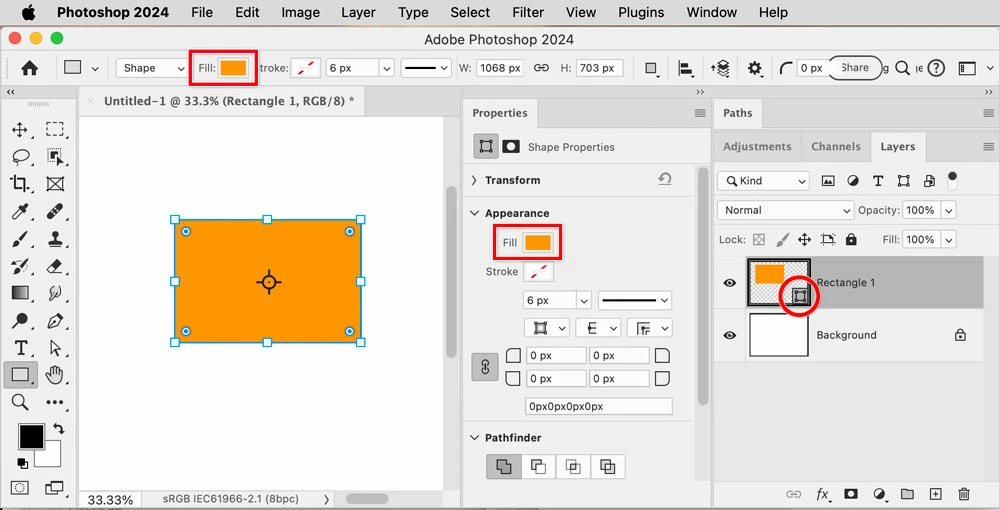The image size is (1000, 510).
Task: Select the Object Selection tool
Action: [x=55, y=157]
